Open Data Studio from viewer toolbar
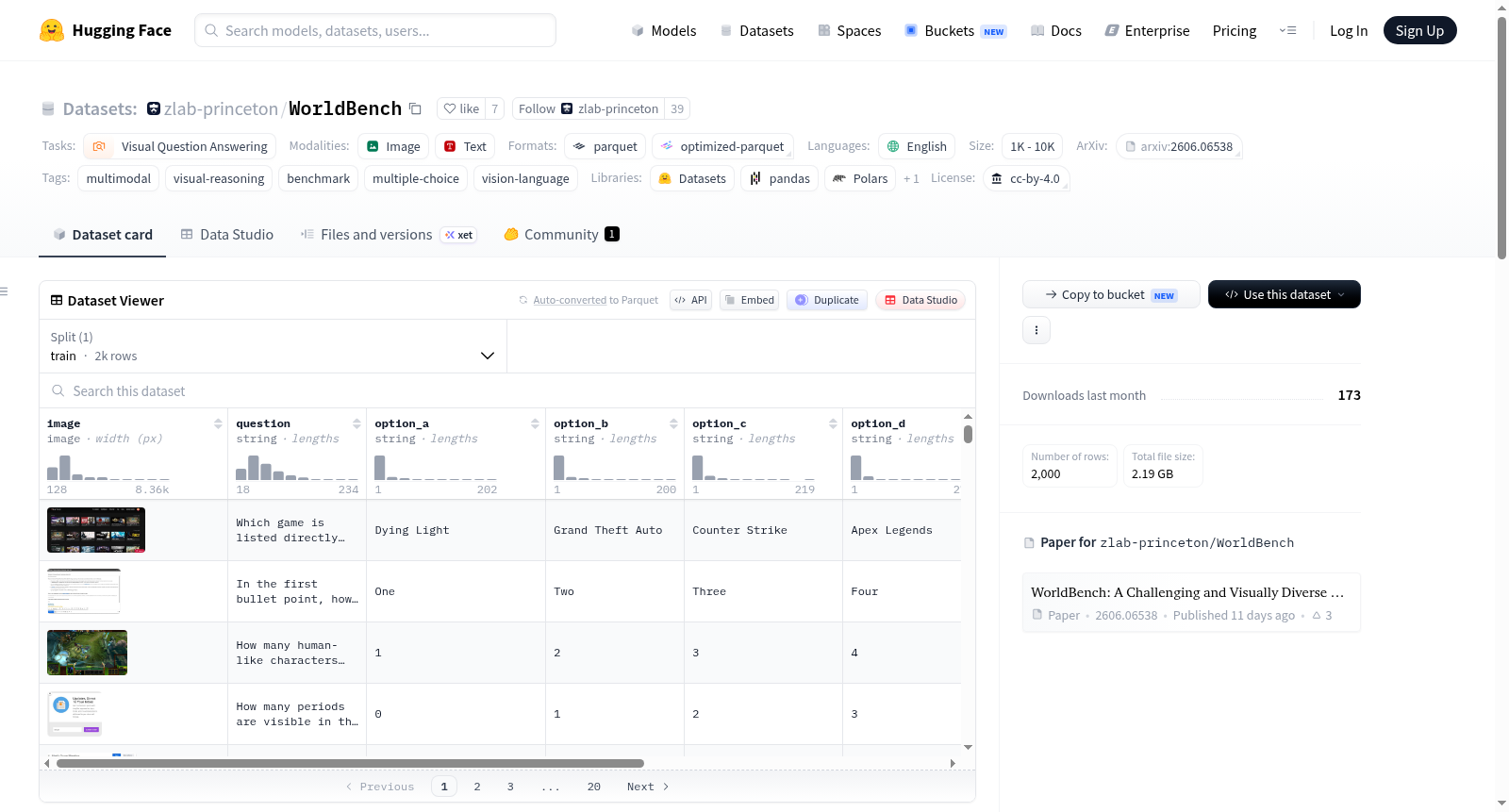 click(920, 300)
